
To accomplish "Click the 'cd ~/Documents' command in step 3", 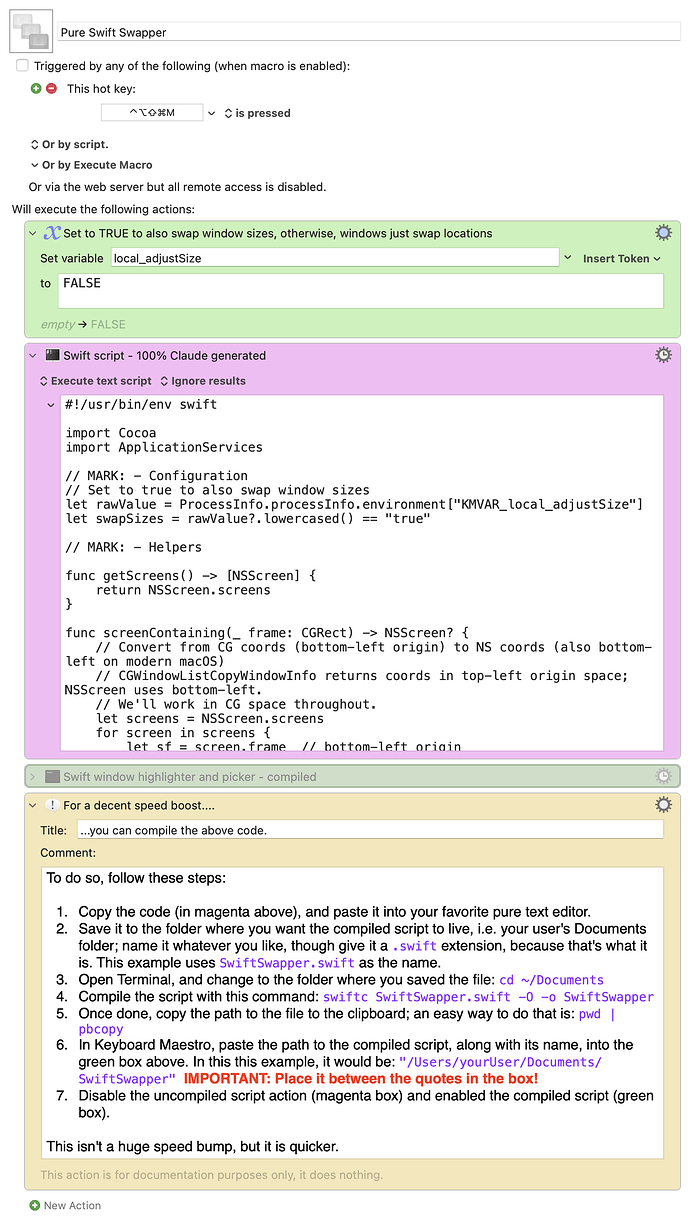I will pos(552,980).
